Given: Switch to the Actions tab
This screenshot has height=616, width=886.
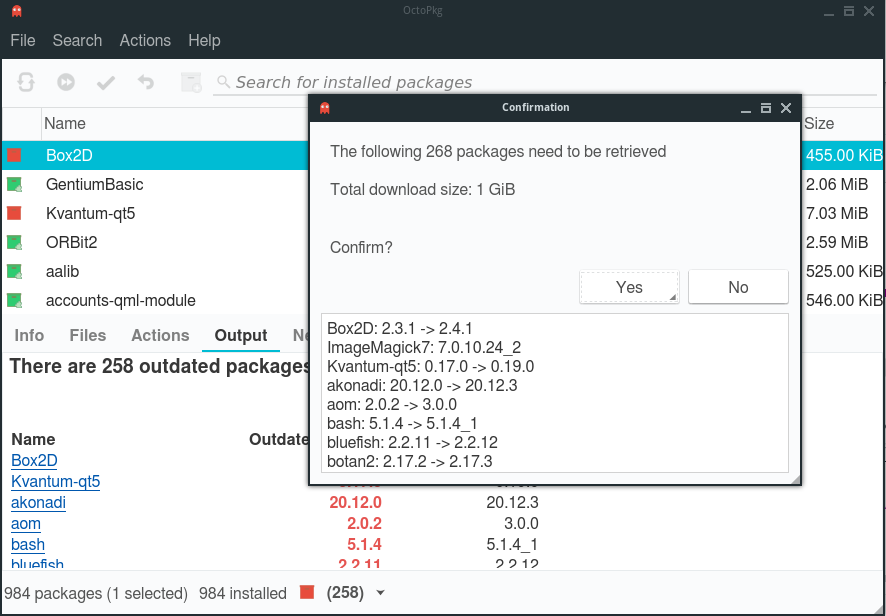Looking at the screenshot, I should click(160, 335).
